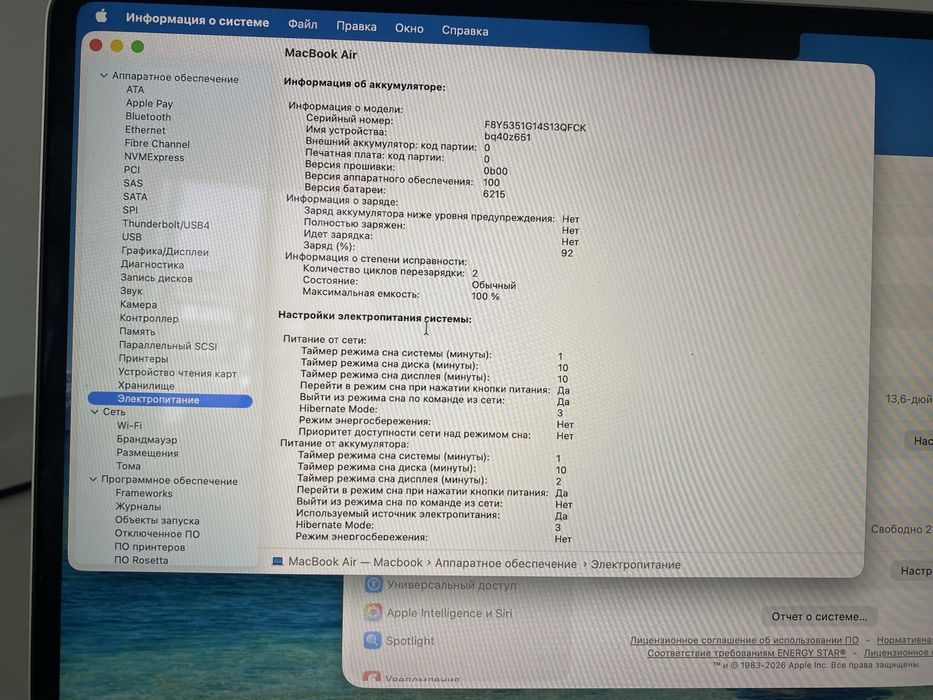Viewport: 933px width, 700px height.
Task: Select SATA in the sidebar
Action: (x=135, y=196)
